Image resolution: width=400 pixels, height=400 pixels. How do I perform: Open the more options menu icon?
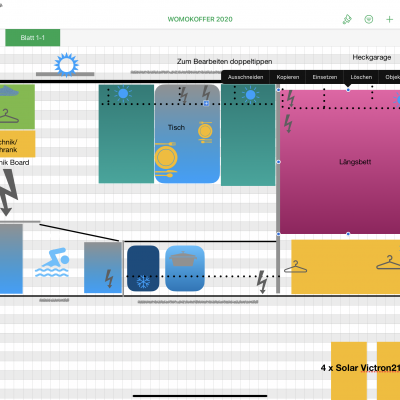coord(368,19)
